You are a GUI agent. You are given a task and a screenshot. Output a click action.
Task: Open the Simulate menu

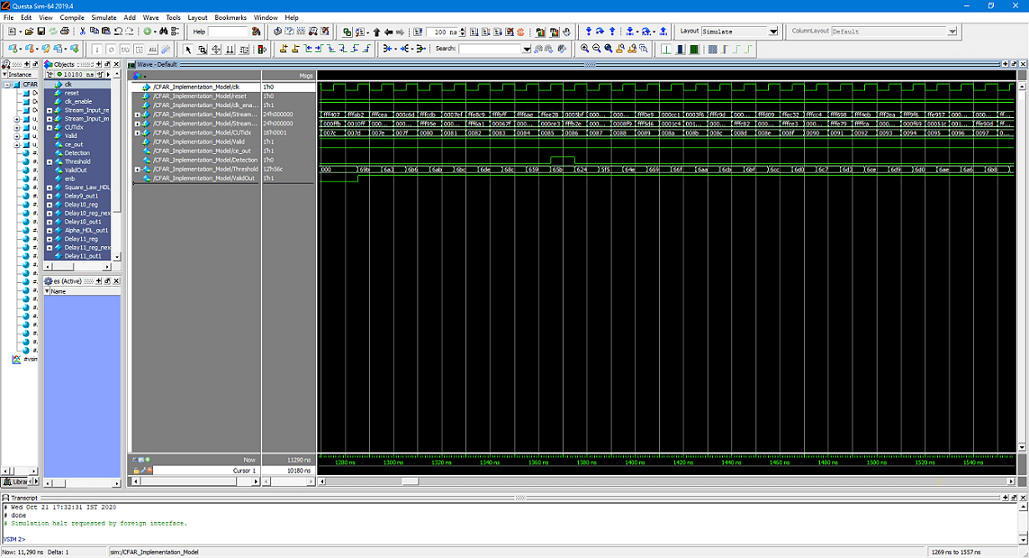[x=104, y=18]
